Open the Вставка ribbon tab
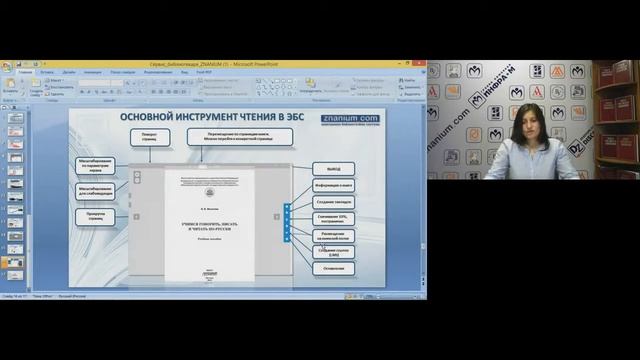This screenshot has height=360, width=640. (47, 72)
